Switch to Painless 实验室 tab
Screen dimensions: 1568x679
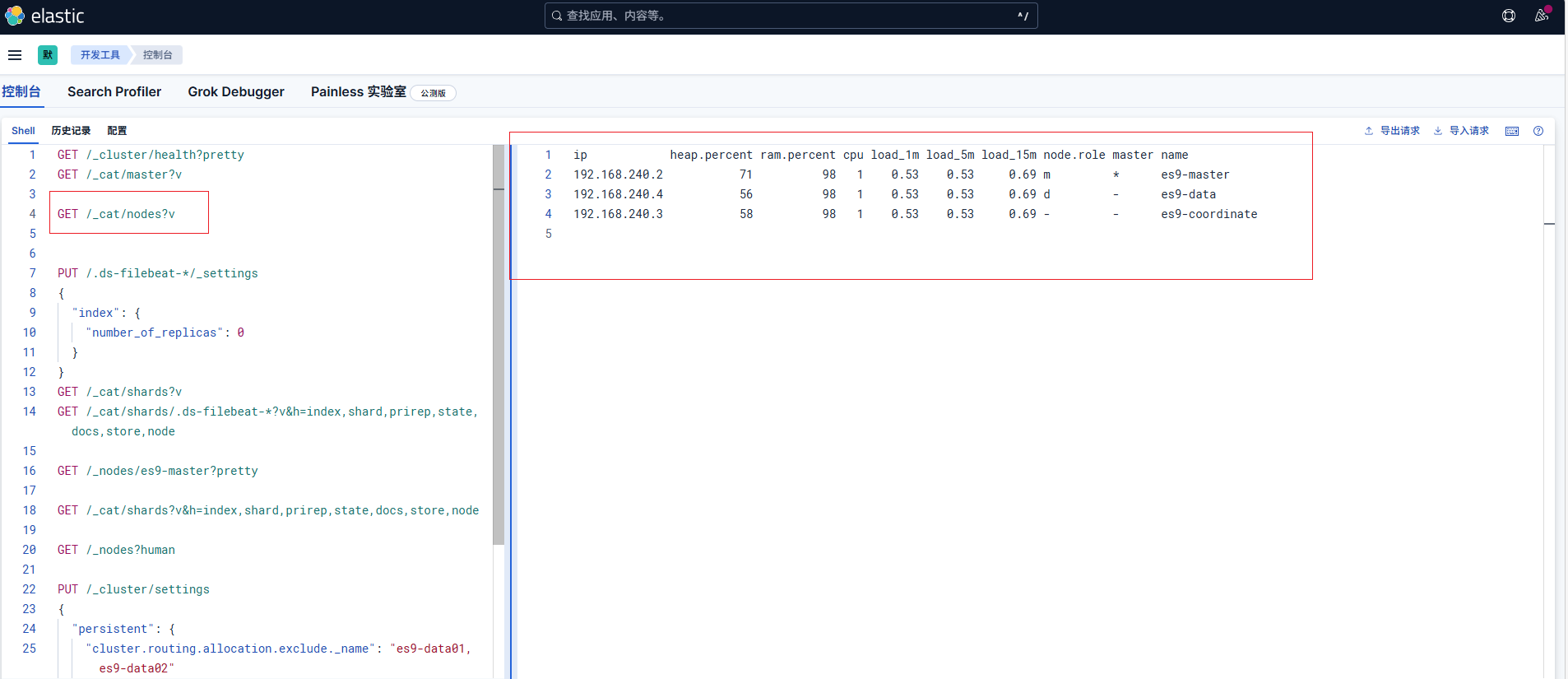point(359,91)
